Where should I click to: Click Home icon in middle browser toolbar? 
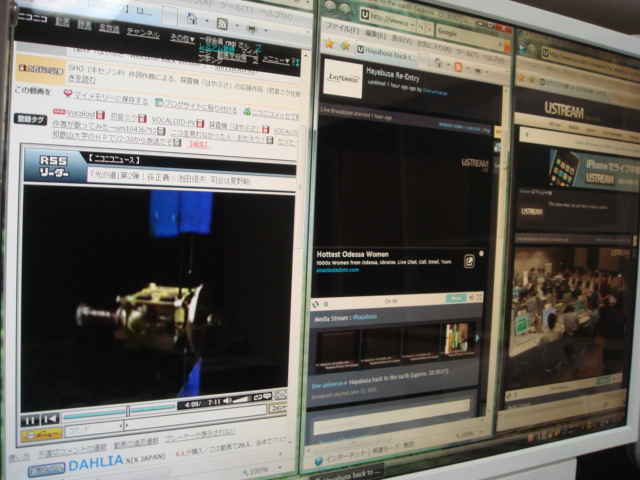[x=438, y=63]
